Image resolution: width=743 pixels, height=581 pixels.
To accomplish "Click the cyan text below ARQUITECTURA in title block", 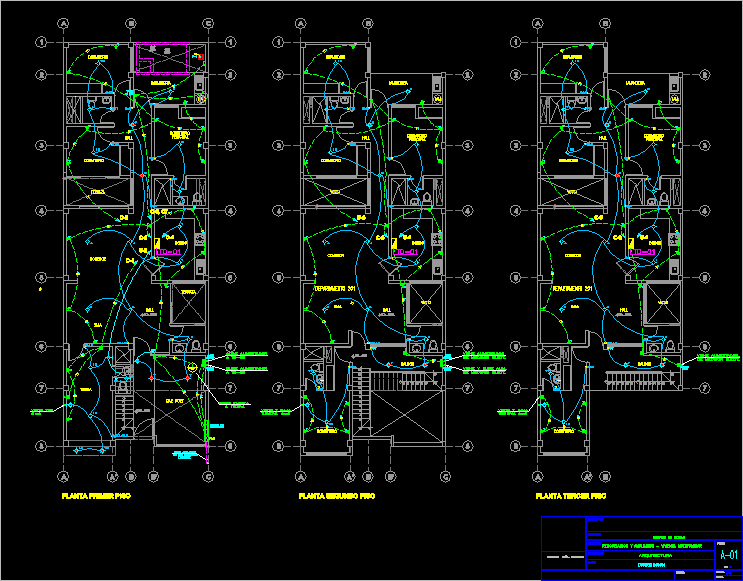I will pos(651,565).
